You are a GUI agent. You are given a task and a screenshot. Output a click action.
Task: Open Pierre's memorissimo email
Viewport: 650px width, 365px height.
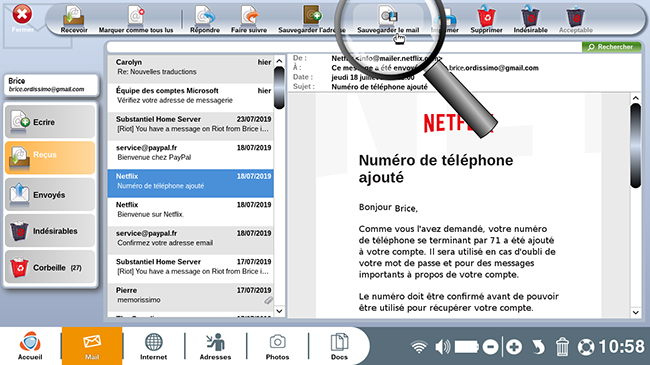click(190, 297)
